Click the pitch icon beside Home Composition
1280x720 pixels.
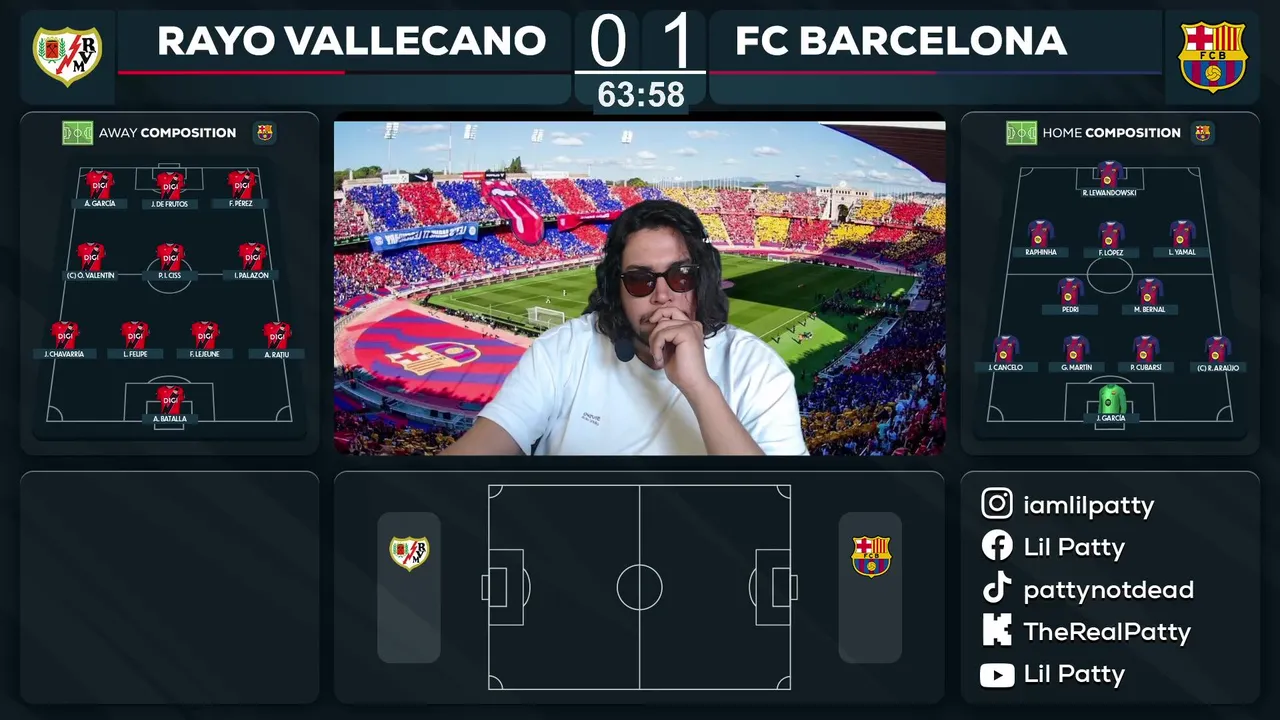[1021, 132]
